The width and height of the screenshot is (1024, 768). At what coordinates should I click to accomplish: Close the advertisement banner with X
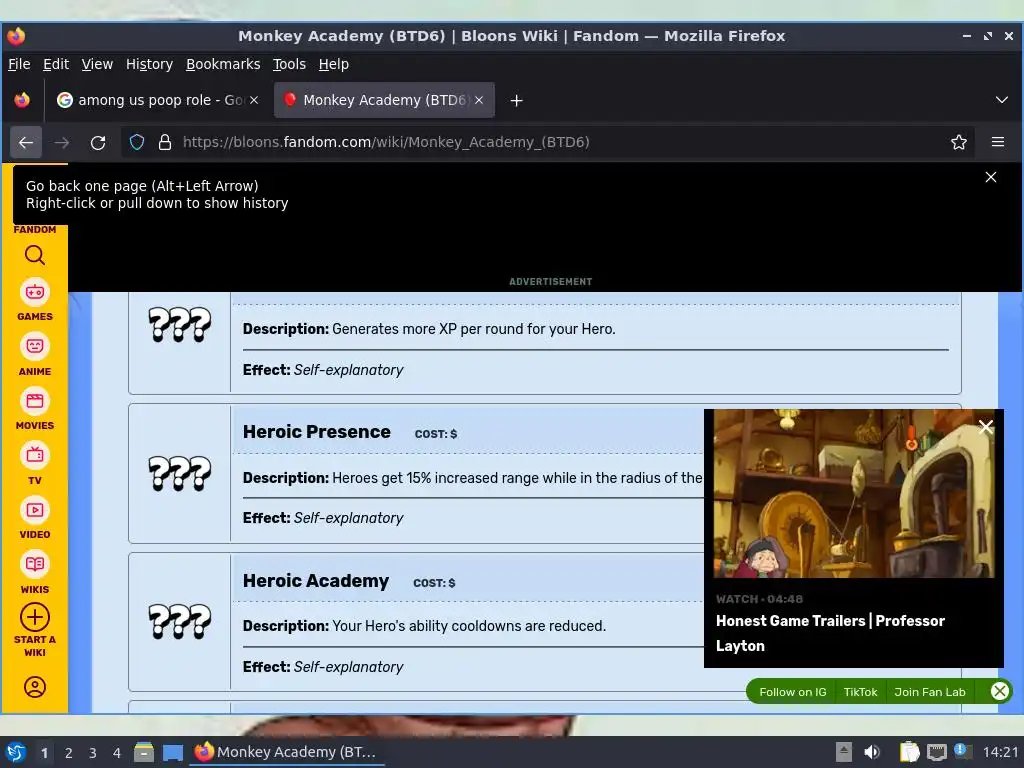991,177
